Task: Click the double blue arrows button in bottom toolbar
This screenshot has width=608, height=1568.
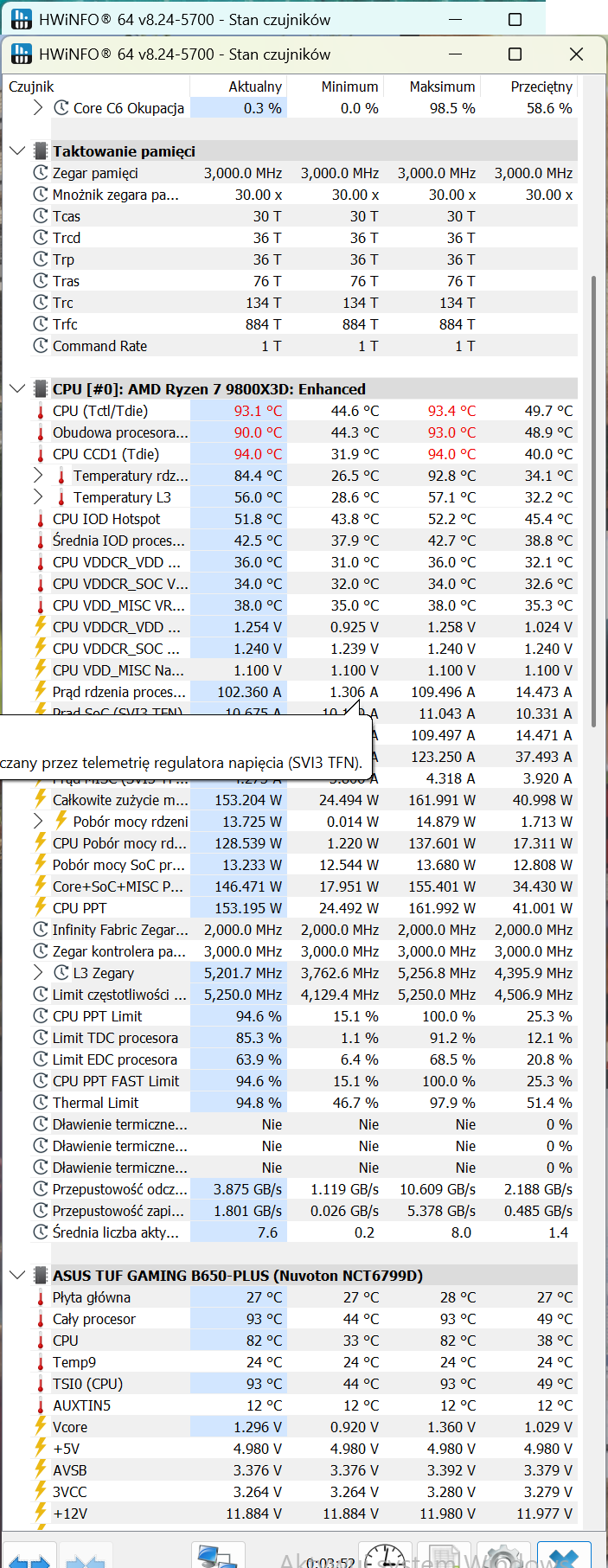Action: (x=29, y=1557)
